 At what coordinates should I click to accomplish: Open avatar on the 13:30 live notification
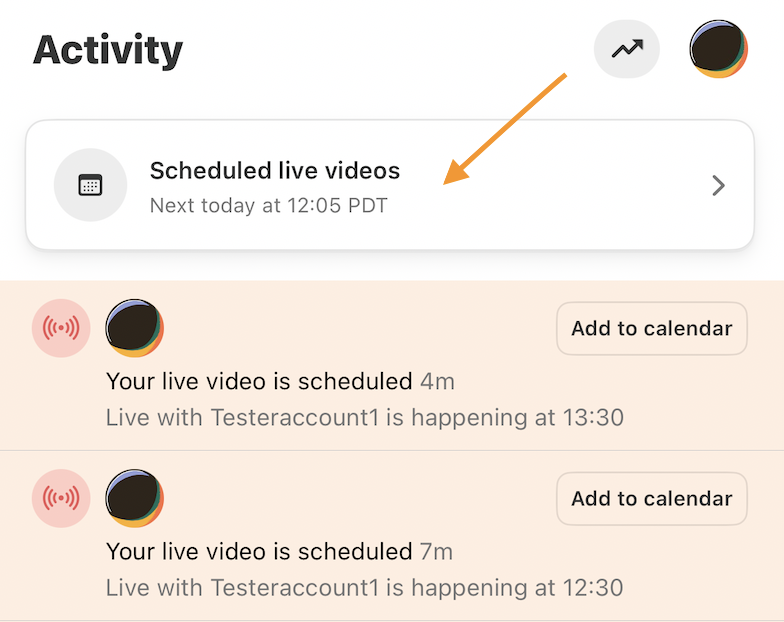[134, 328]
